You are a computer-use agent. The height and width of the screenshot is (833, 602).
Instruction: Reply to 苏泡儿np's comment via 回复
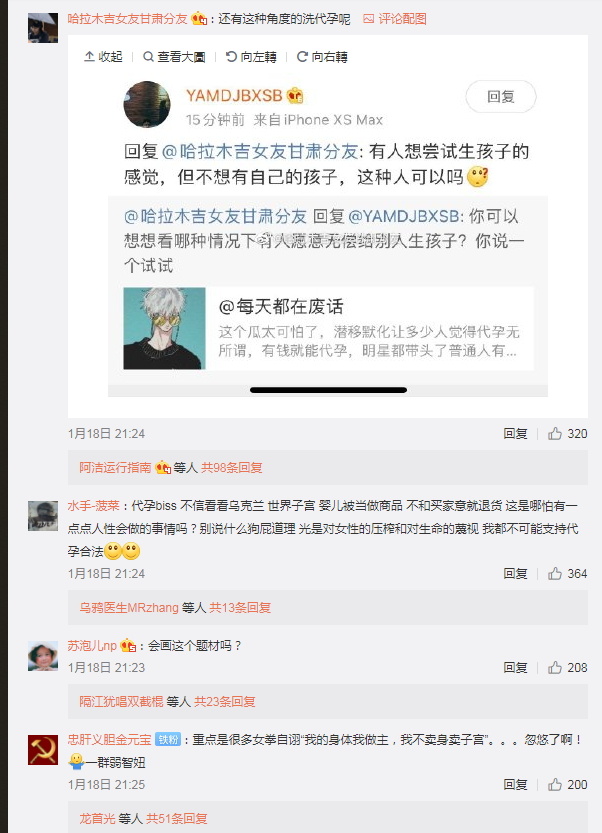coord(515,668)
